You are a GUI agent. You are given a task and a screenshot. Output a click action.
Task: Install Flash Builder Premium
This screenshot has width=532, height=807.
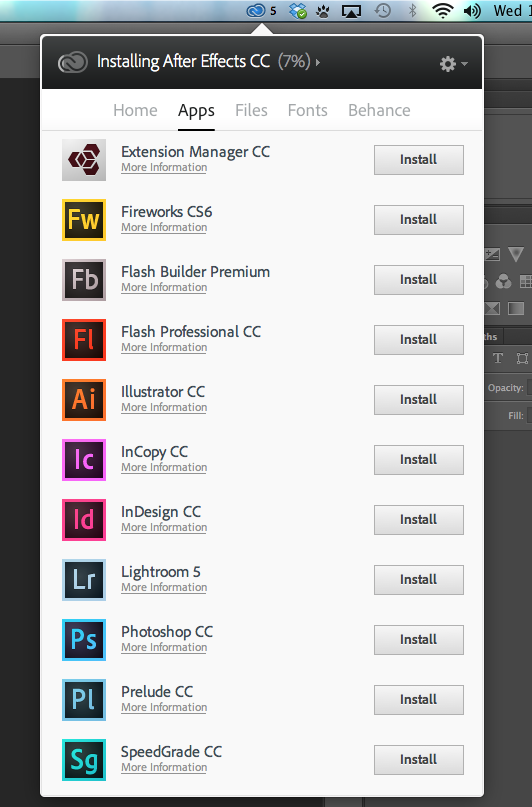(419, 280)
